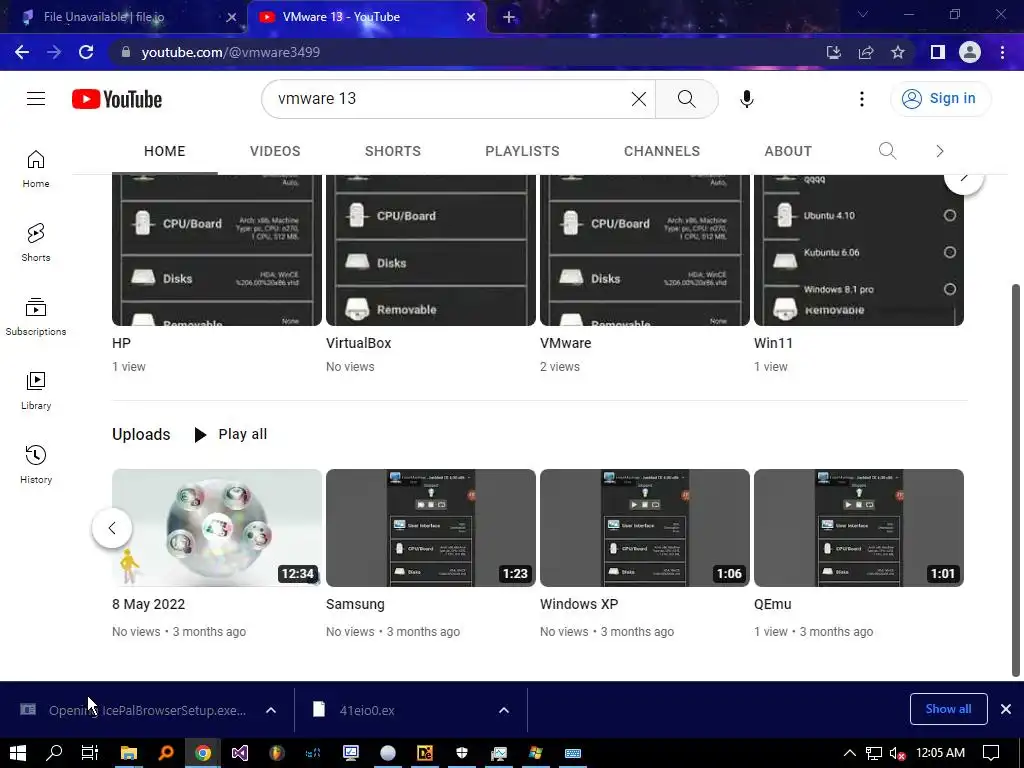The image size is (1024, 768).
Task: Toggle the browser side panel icon
Action: [938, 52]
